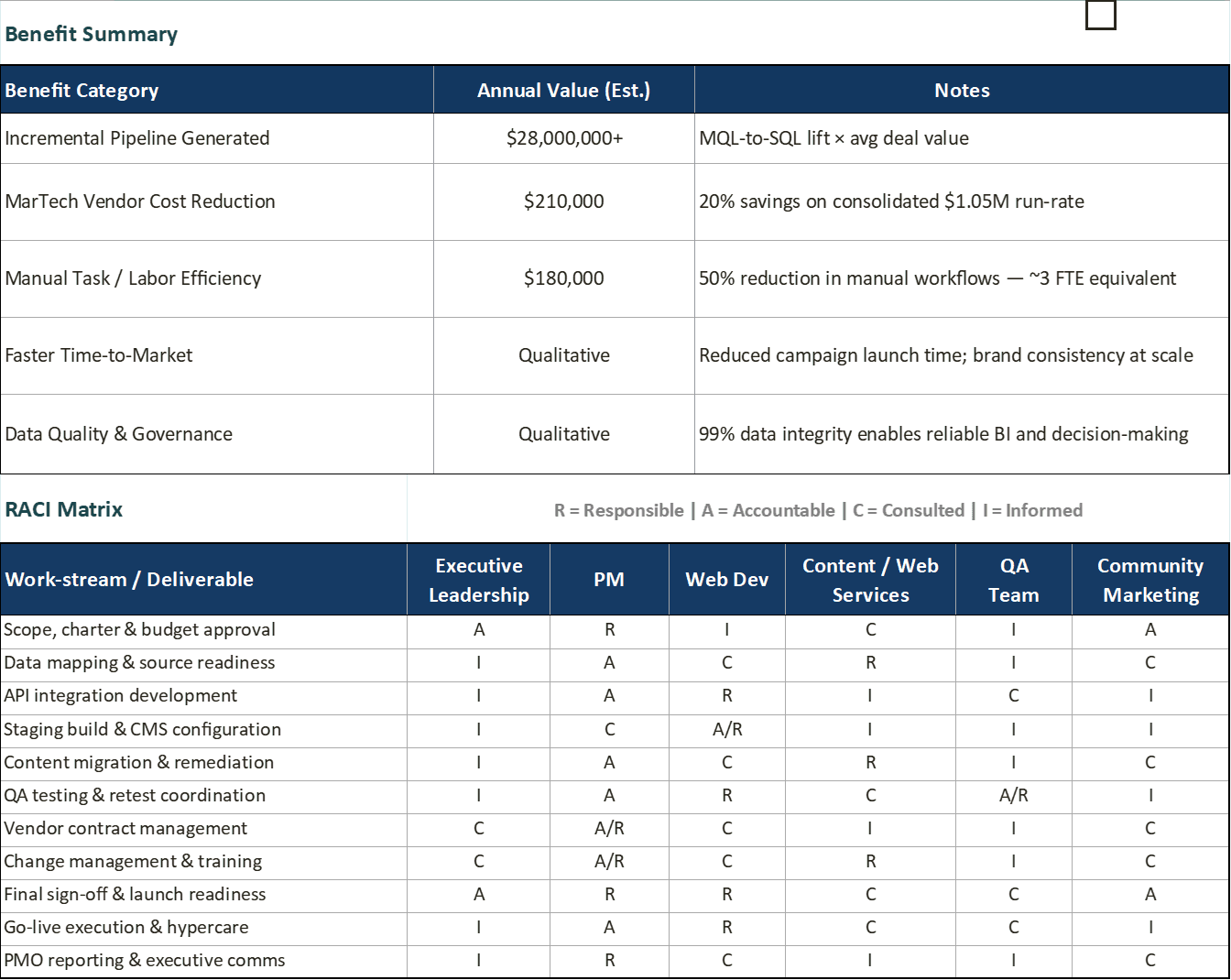The height and width of the screenshot is (980, 1231).
Task: Select Community Marketing C for PMO reporting row
Action: click(x=1150, y=961)
